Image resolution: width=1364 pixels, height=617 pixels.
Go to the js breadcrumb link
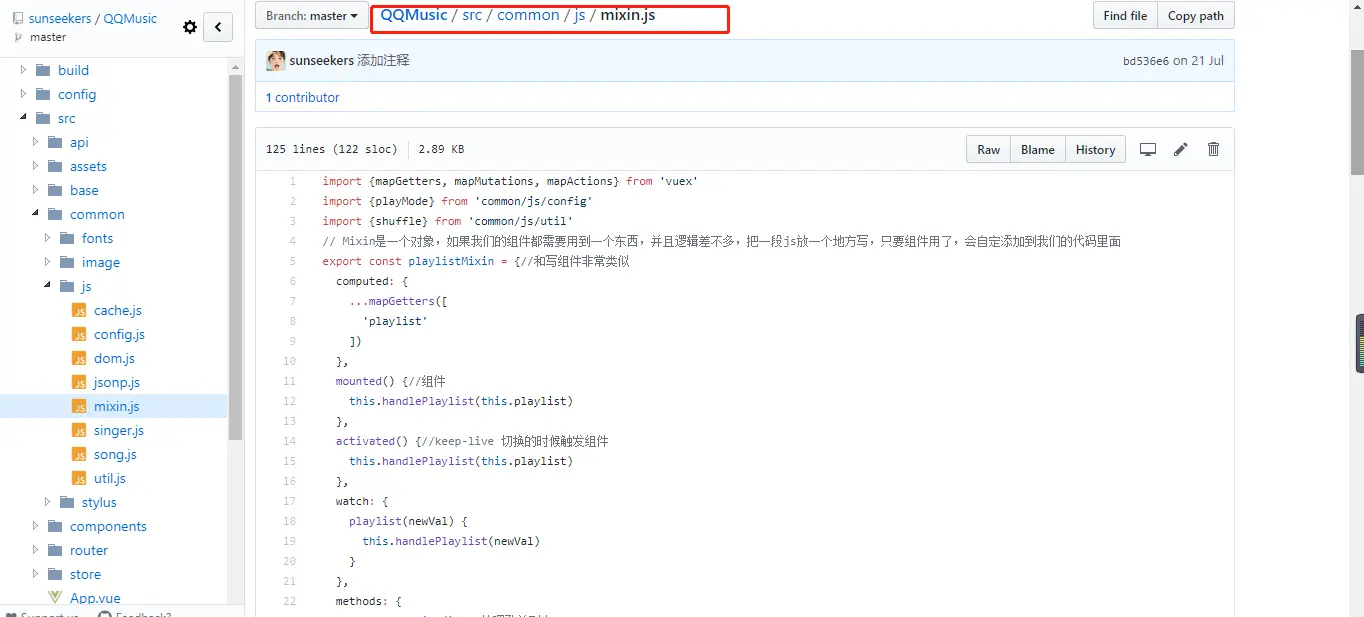[580, 15]
